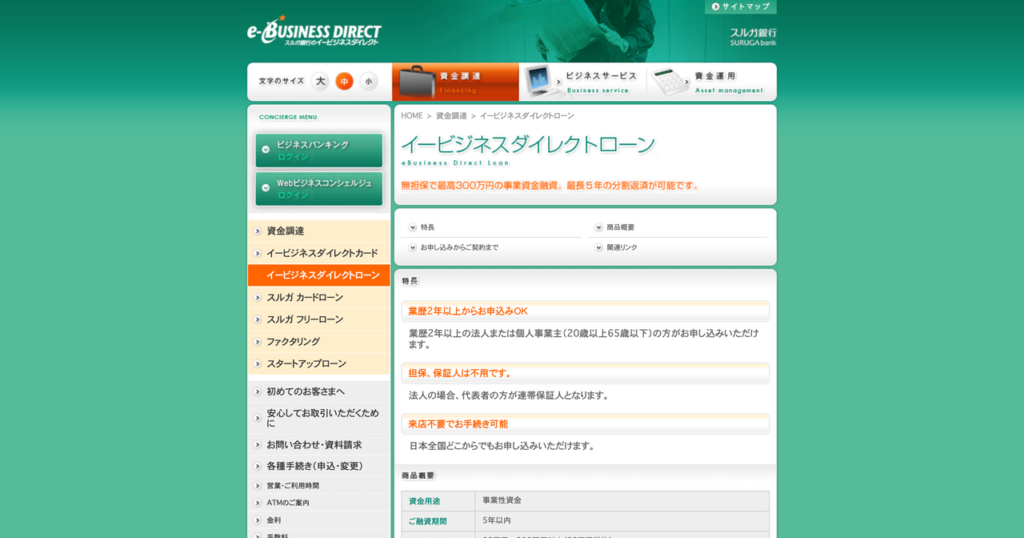Jump to 特長 section anchor
The image size is (1024, 538).
[427, 228]
